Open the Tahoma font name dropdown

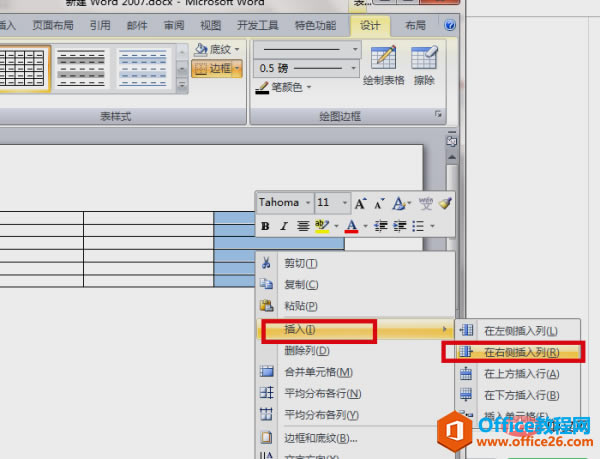[284, 202]
